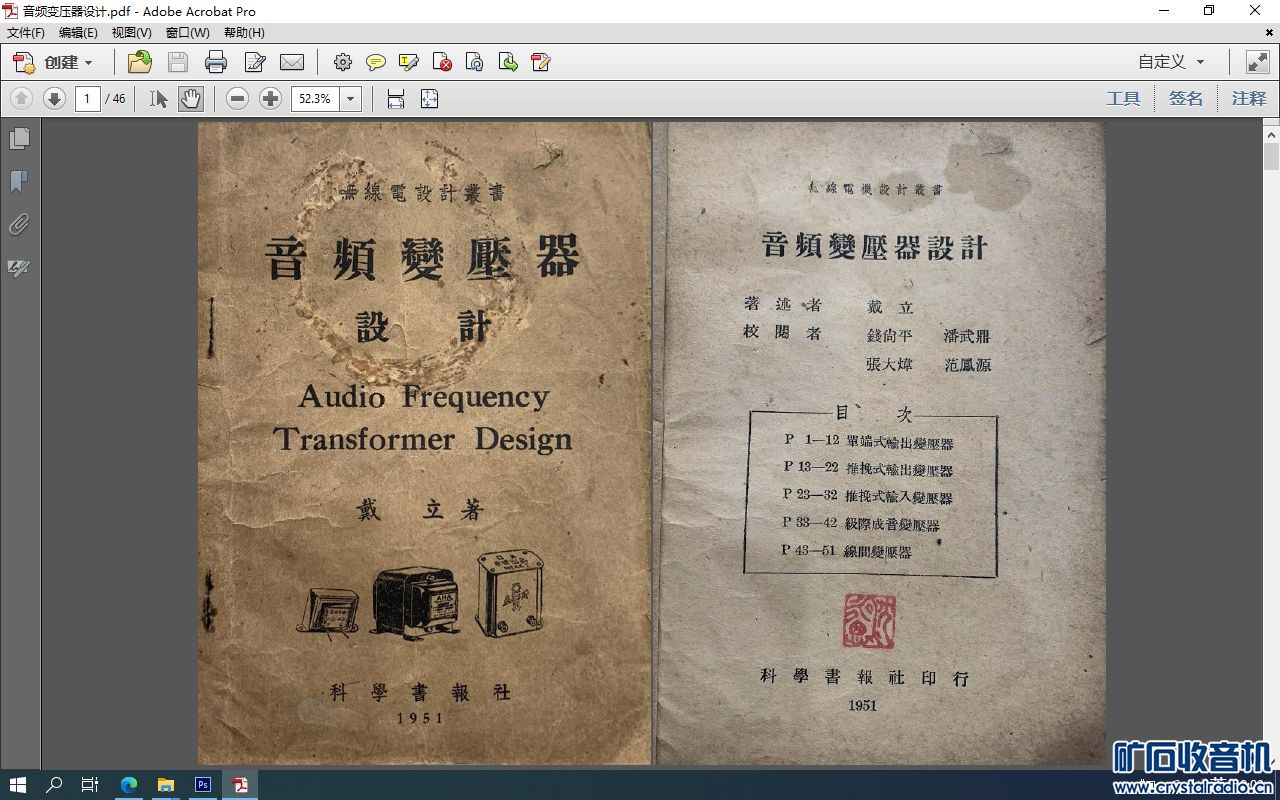Print the document with printer icon
This screenshot has height=800, width=1280.
point(216,62)
